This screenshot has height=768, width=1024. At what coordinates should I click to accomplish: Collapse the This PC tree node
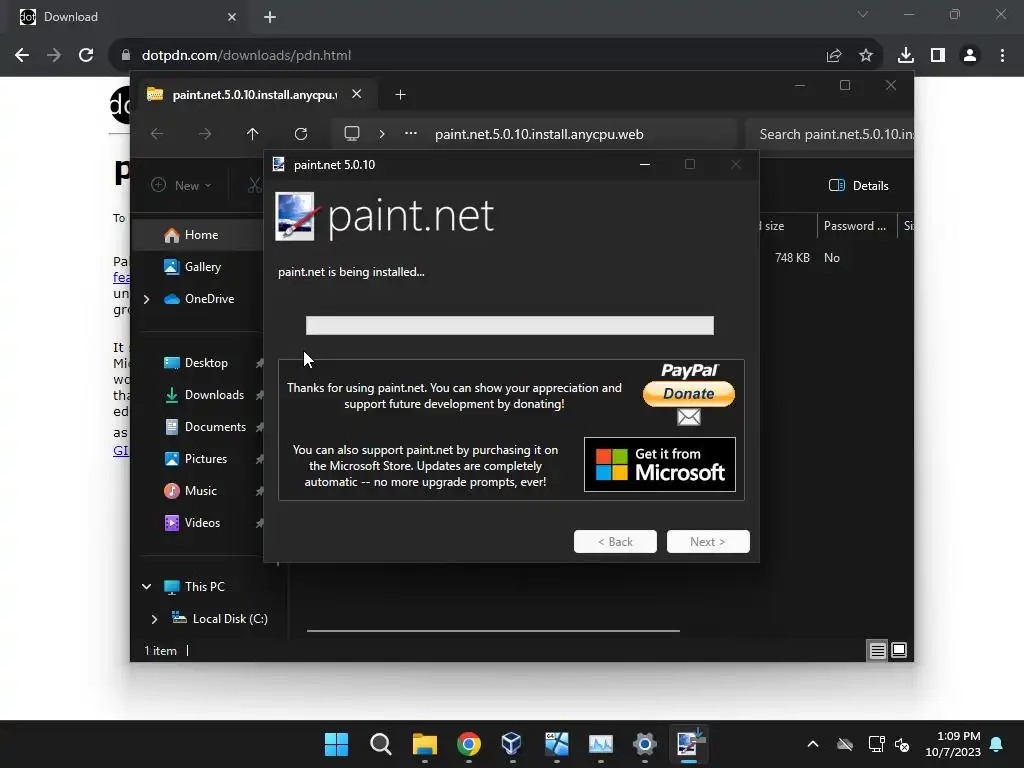coord(147,586)
